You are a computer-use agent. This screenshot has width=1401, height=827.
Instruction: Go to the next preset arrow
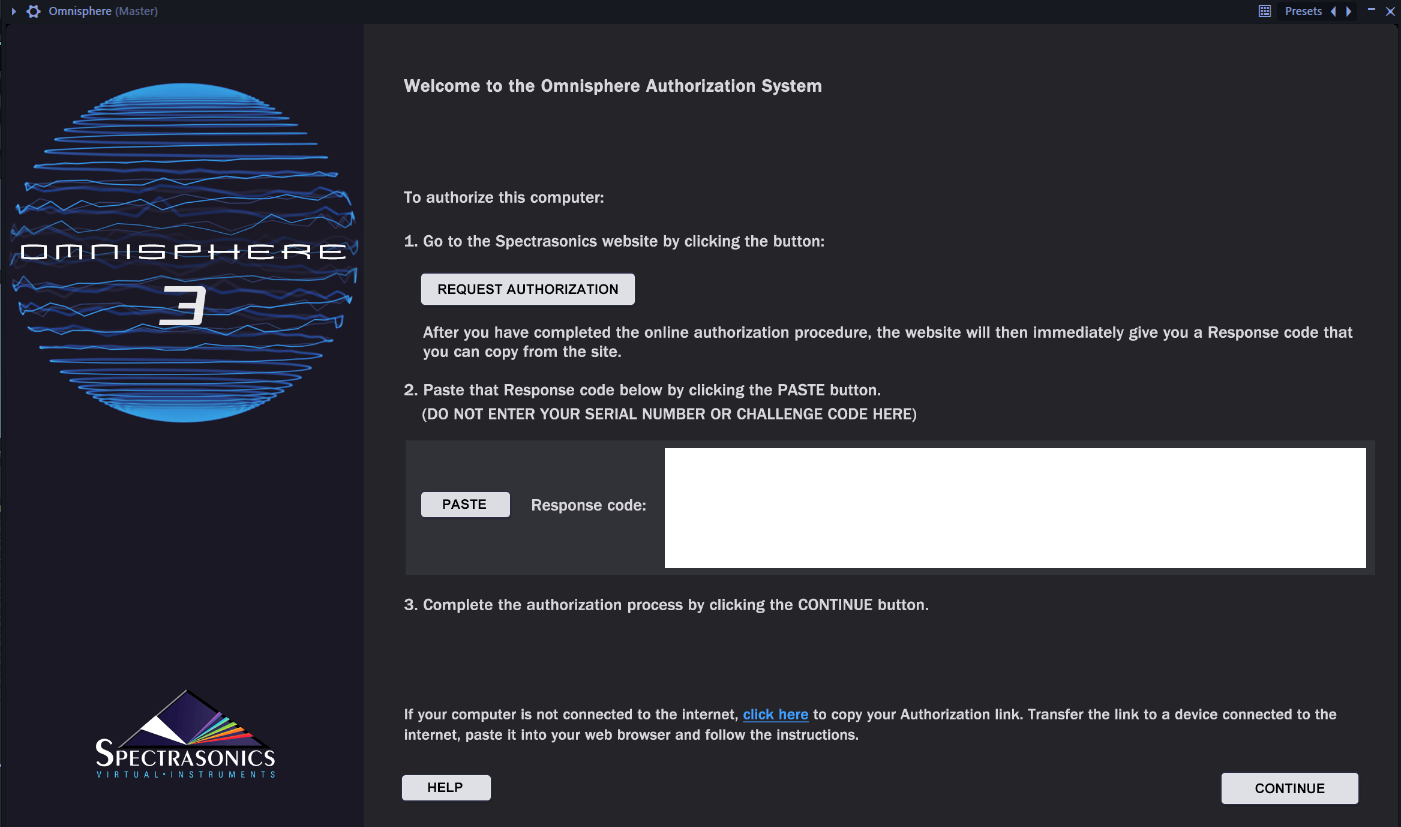pos(1349,11)
